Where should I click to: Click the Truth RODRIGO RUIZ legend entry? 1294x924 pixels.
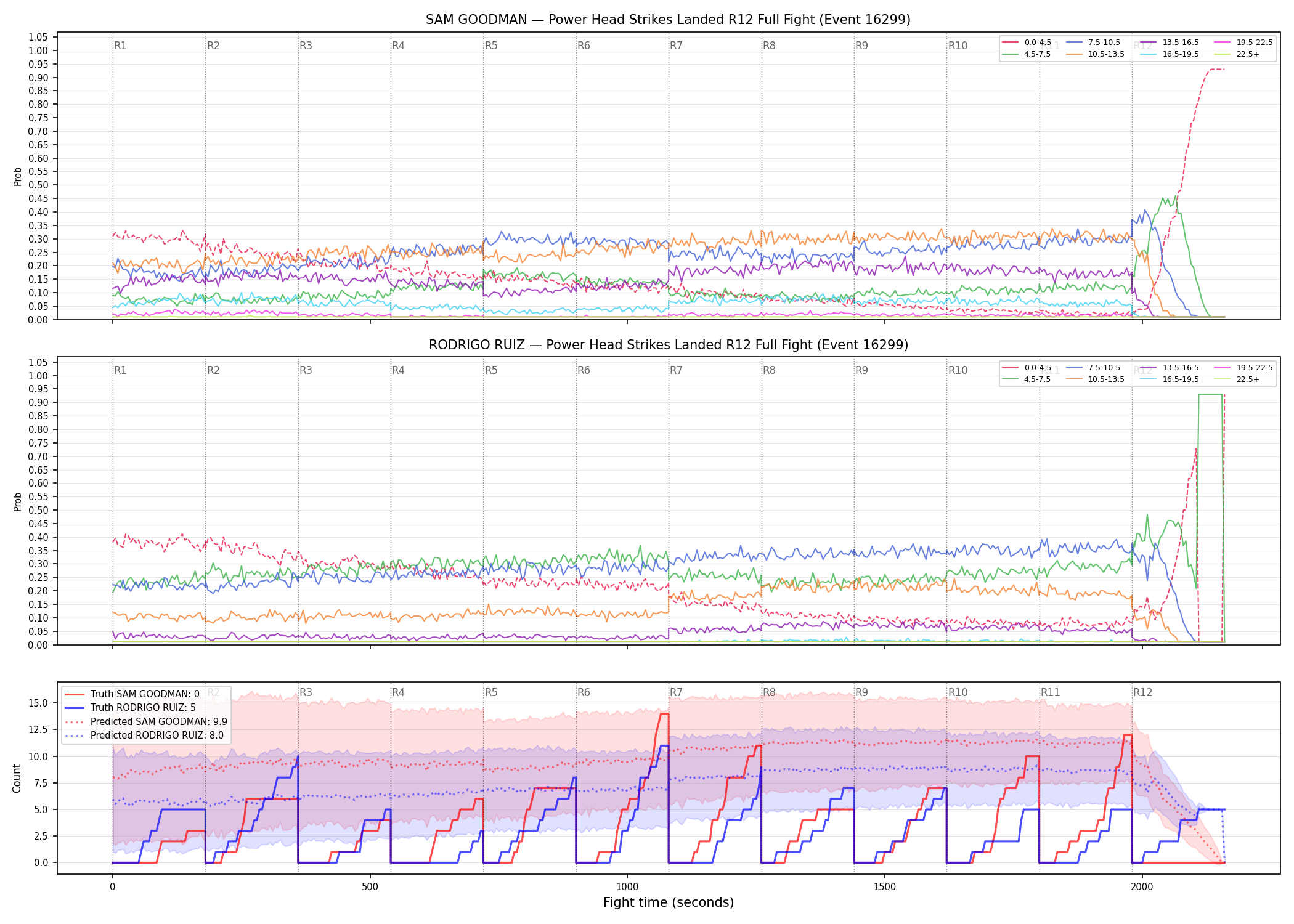(x=130, y=708)
